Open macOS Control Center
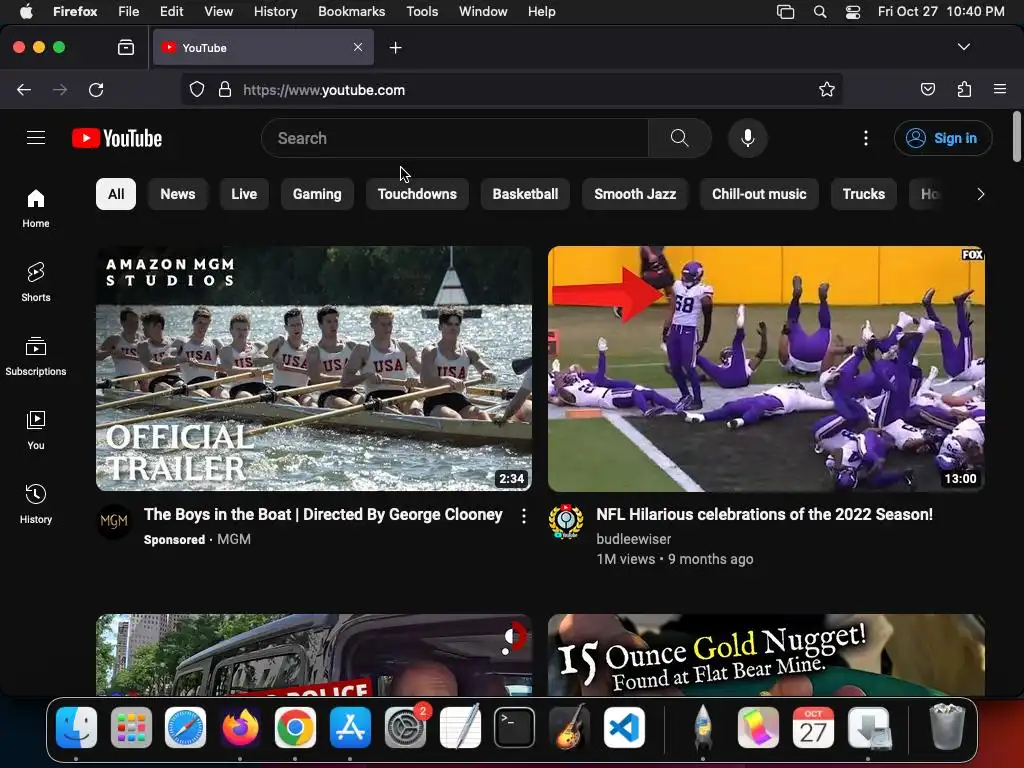The height and width of the screenshot is (768, 1024). pyautogui.click(x=852, y=12)
